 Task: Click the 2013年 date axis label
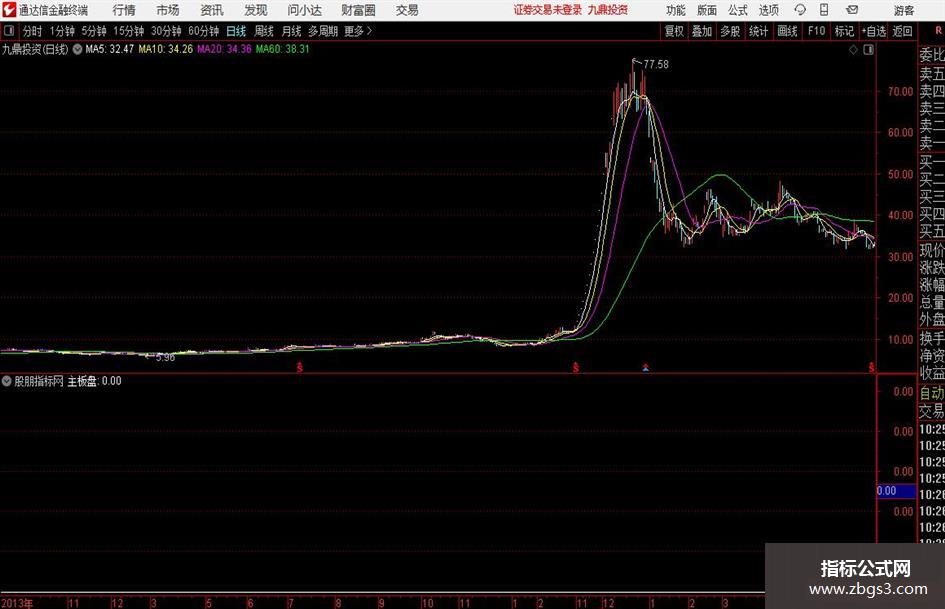(x=17, y=603)
